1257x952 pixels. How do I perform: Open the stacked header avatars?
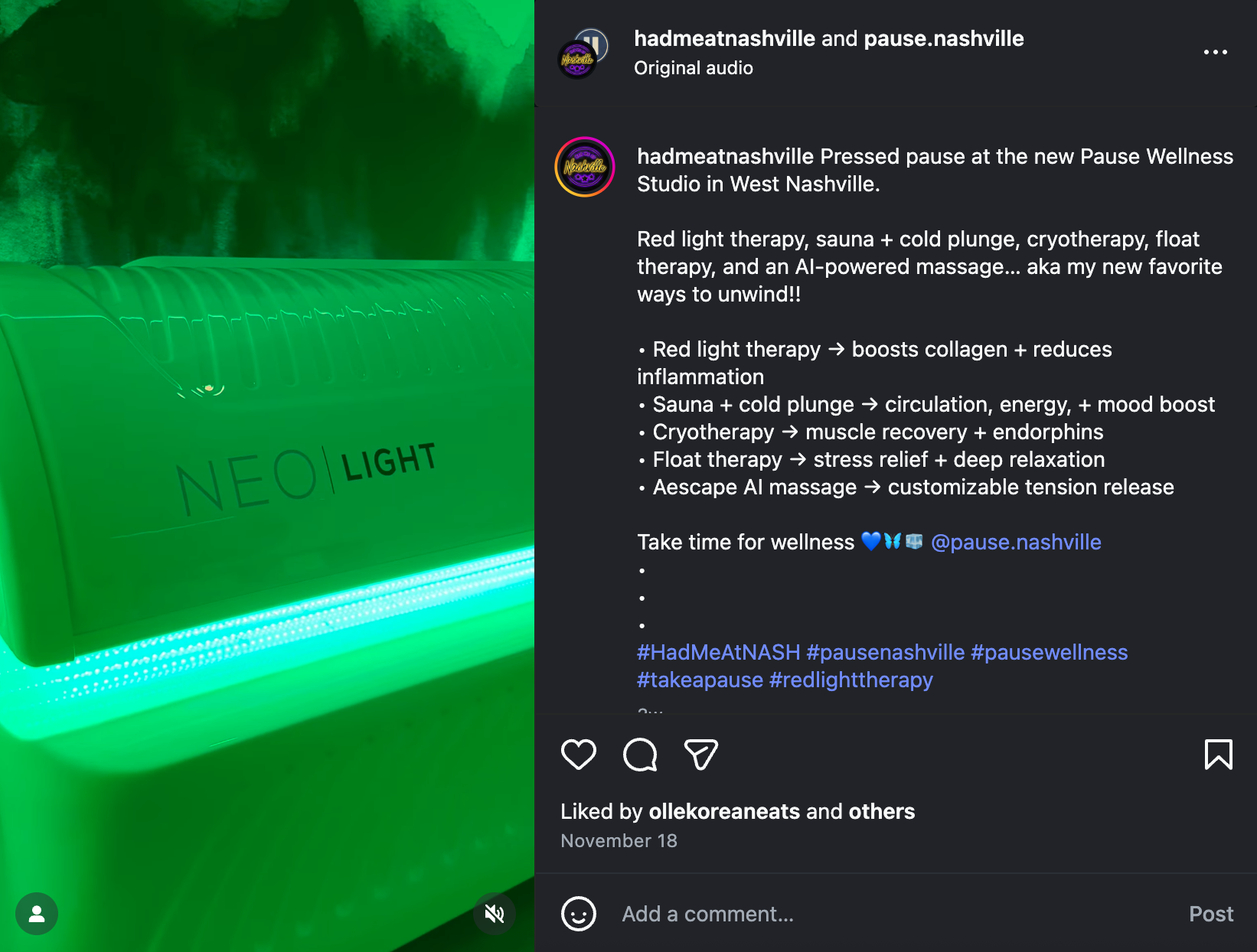[x=583, y=54]
